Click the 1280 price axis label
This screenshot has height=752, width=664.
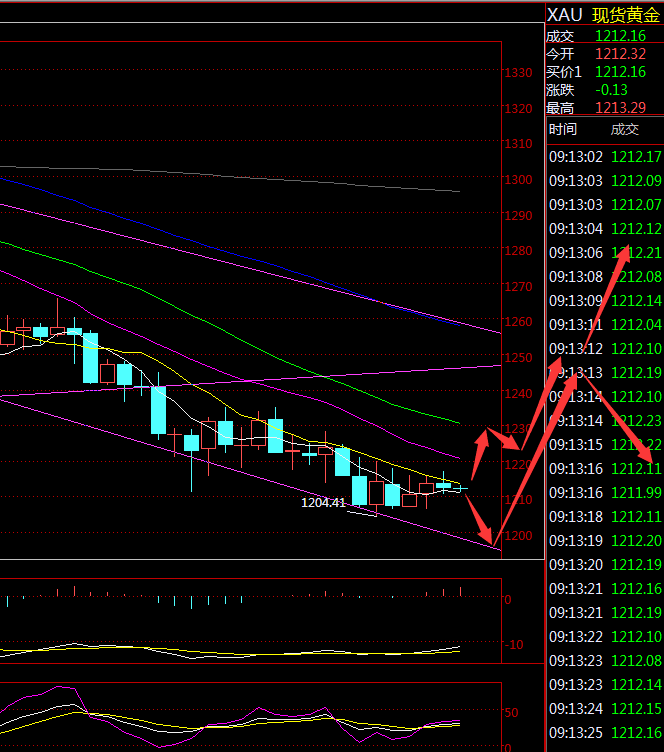click(518, 251)
